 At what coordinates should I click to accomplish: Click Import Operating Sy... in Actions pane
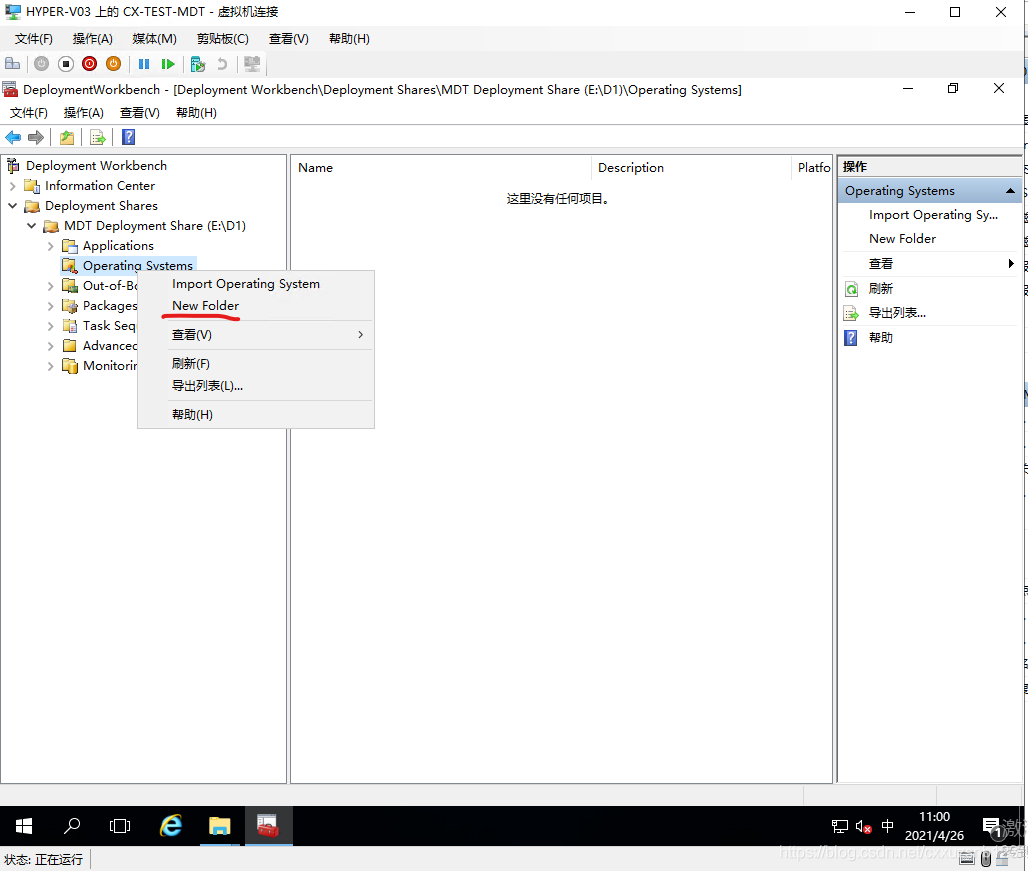pos(933,215)
